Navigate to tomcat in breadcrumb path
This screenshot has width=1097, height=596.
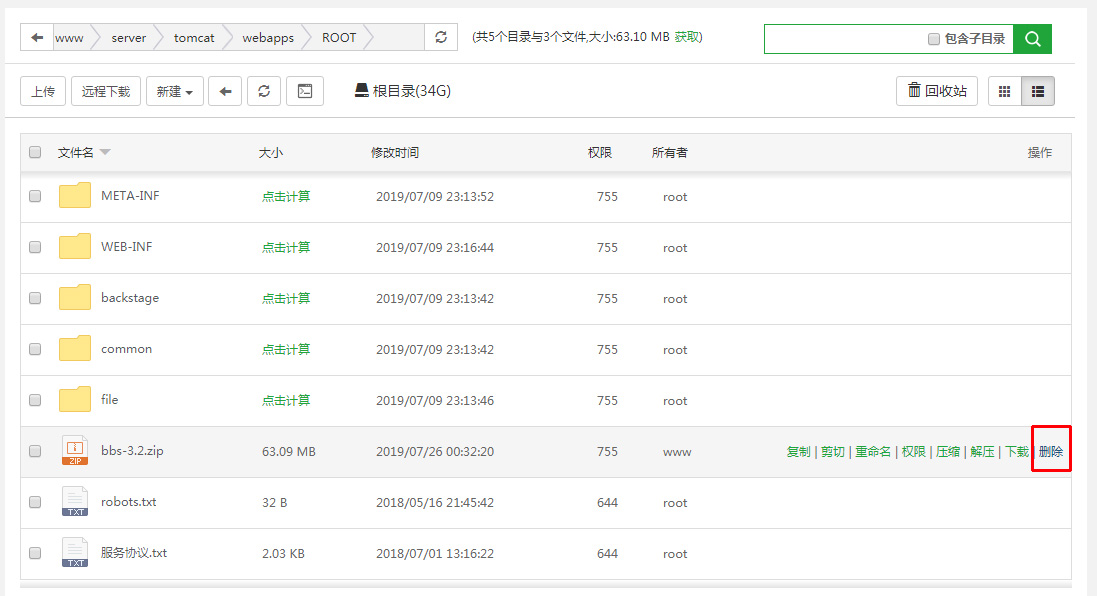[x=193, y=38]
